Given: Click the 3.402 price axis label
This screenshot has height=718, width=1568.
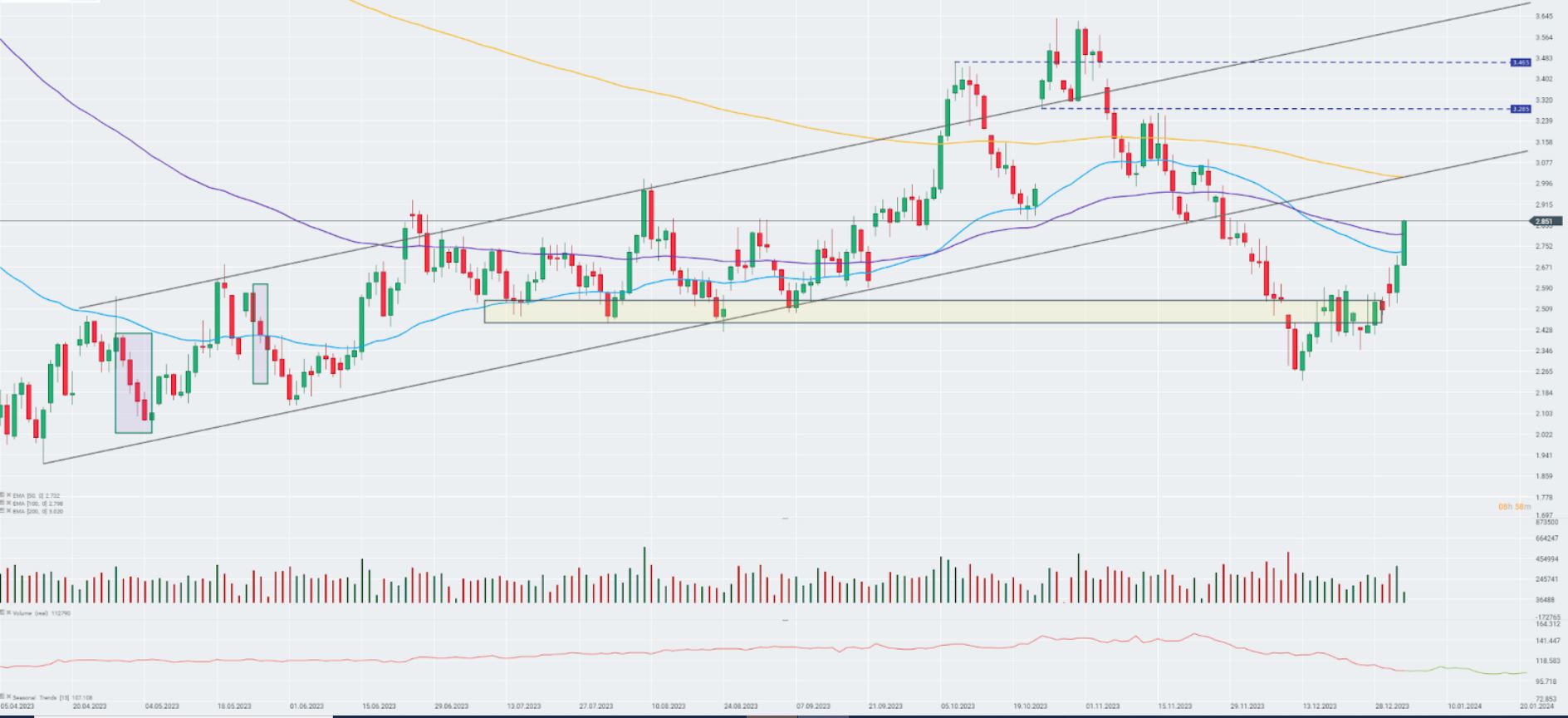Looking at the screenshot, I should click(x=1545, y=79).
